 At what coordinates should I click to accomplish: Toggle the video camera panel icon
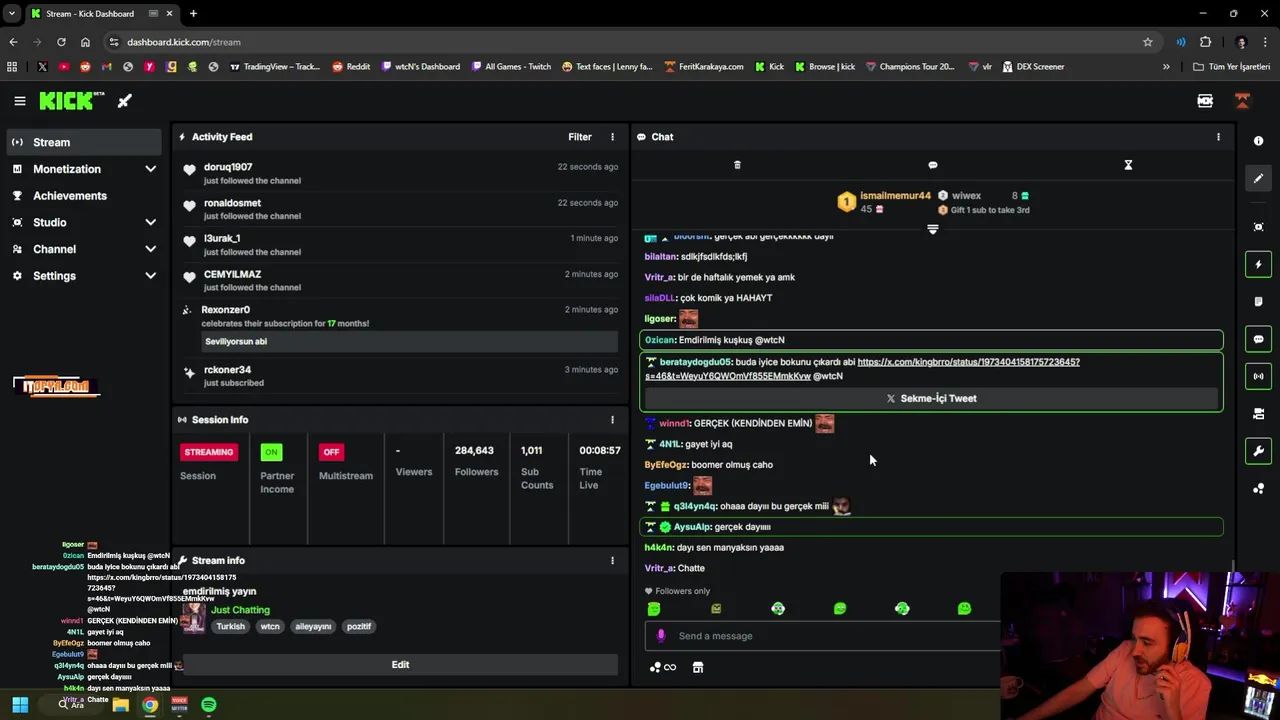[x=1258, y=414]
